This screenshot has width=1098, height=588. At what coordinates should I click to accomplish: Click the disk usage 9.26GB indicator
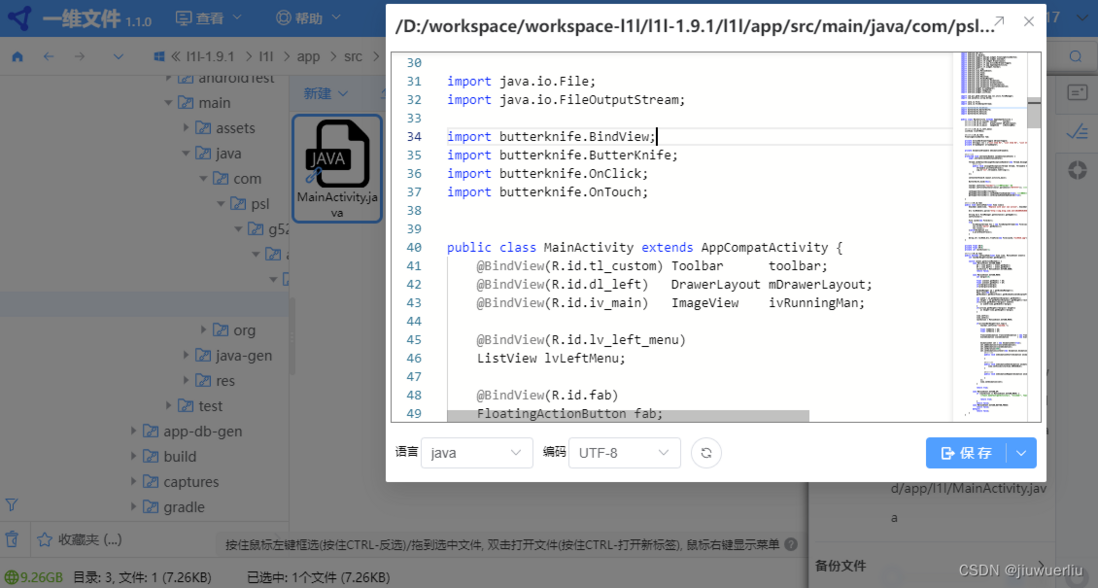[x=34, y=578]
